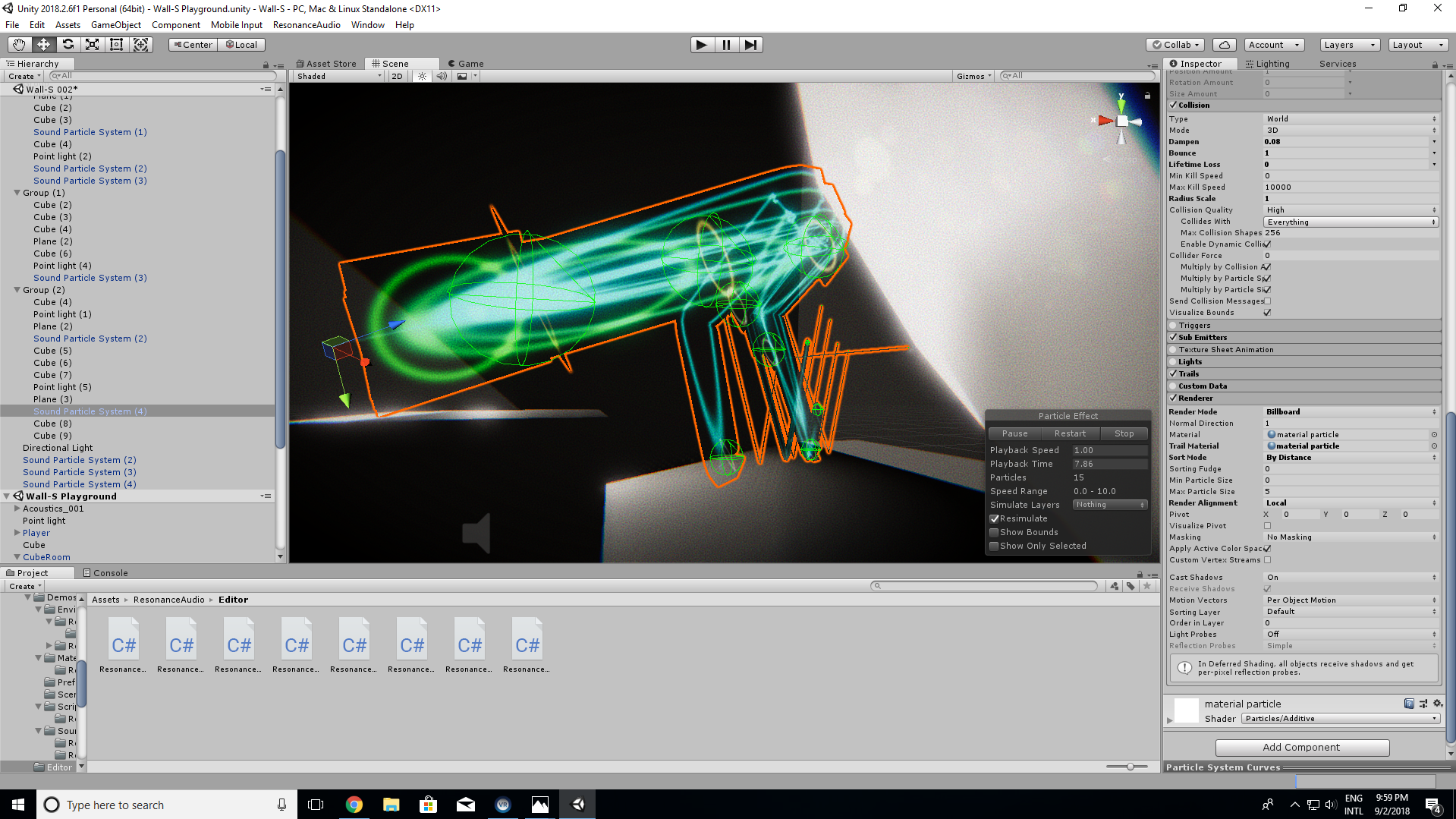
Task: Uncheck the Resimulate checkbox
Action: (994, 518)
